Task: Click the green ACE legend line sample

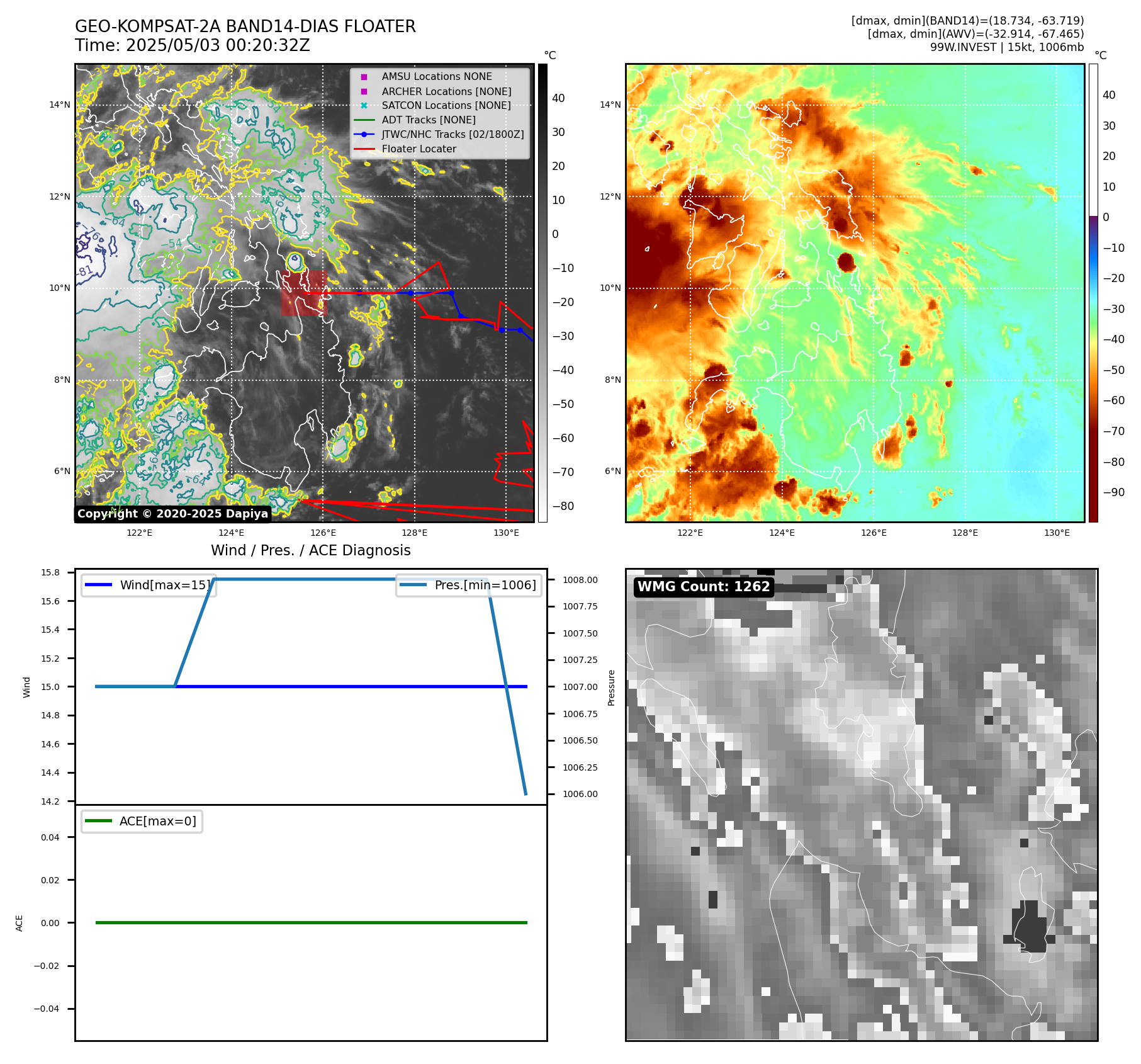Action: coord(98,821)
